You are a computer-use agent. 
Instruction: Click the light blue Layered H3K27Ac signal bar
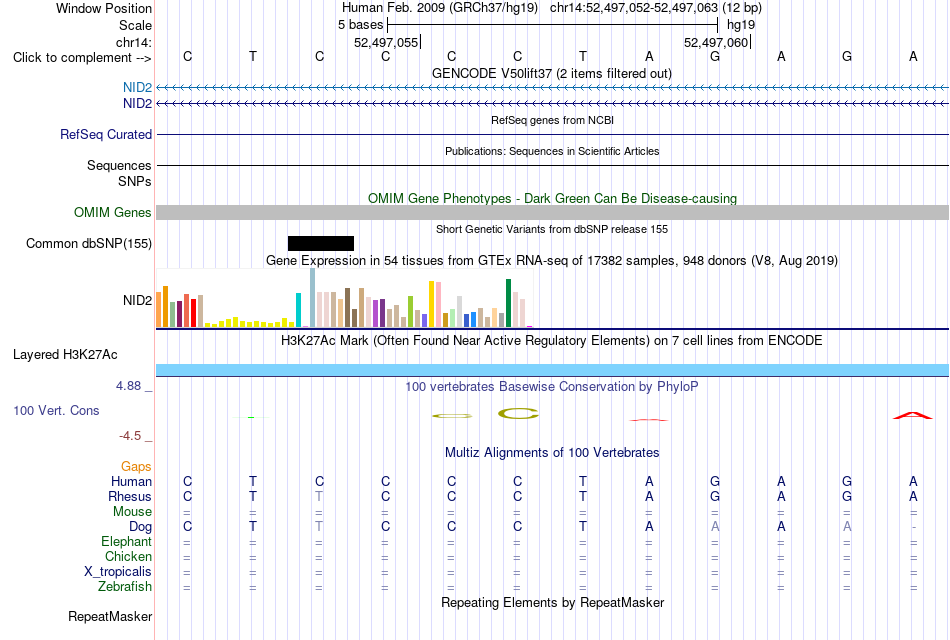[x=552, y=370]
